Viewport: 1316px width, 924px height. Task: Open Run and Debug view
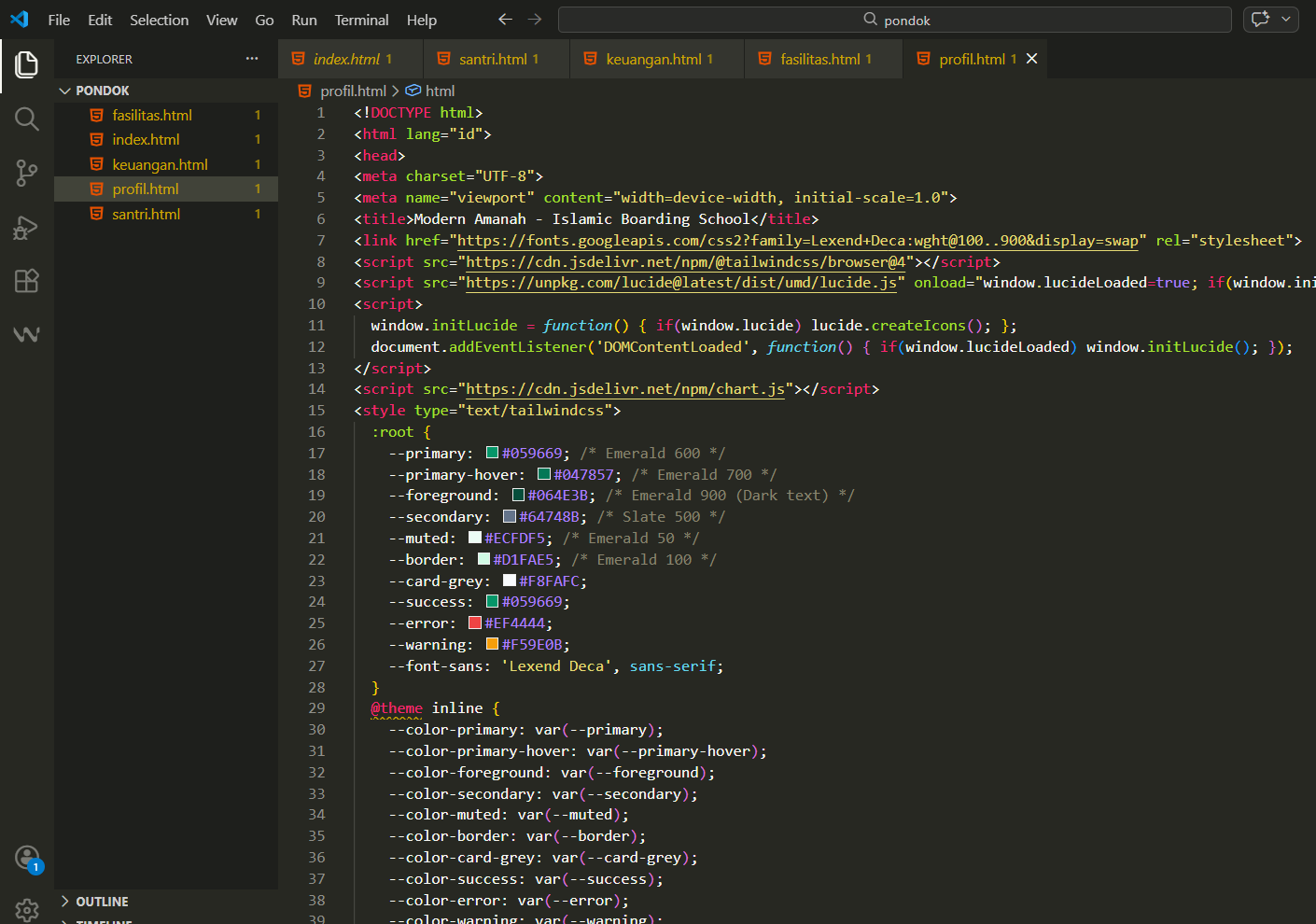(x=27, y=228)
